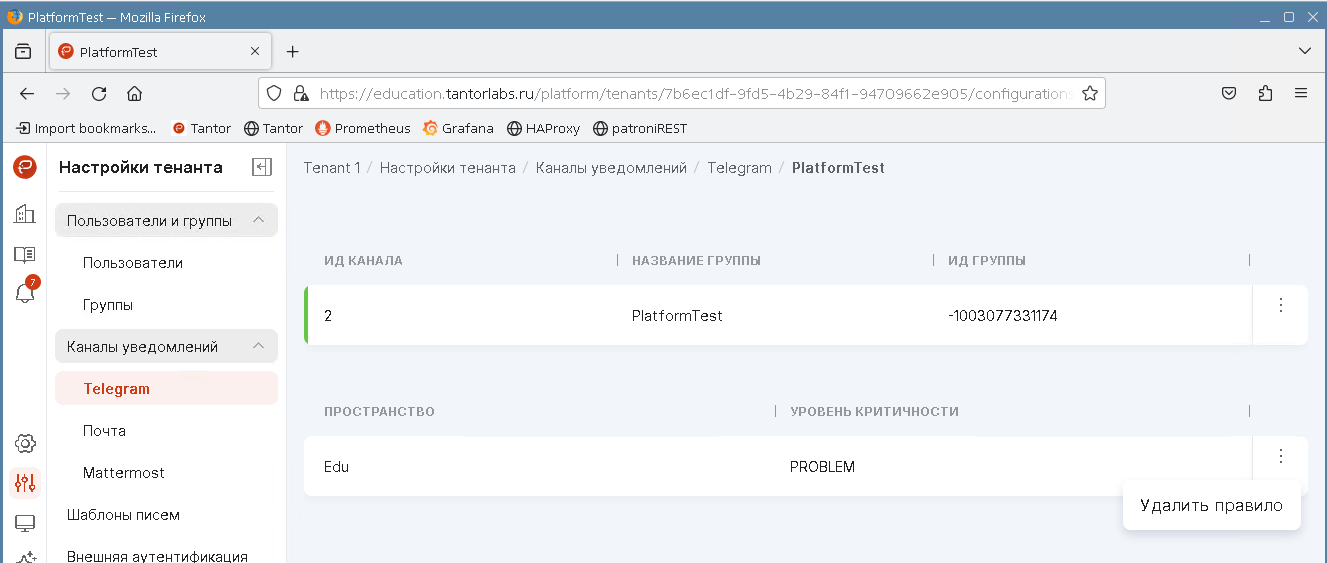The height and width of the screenshot is (563, 1327).
Task: Go to Tenant 1 breadcrumb link
Action: click(x=332, y=168)
